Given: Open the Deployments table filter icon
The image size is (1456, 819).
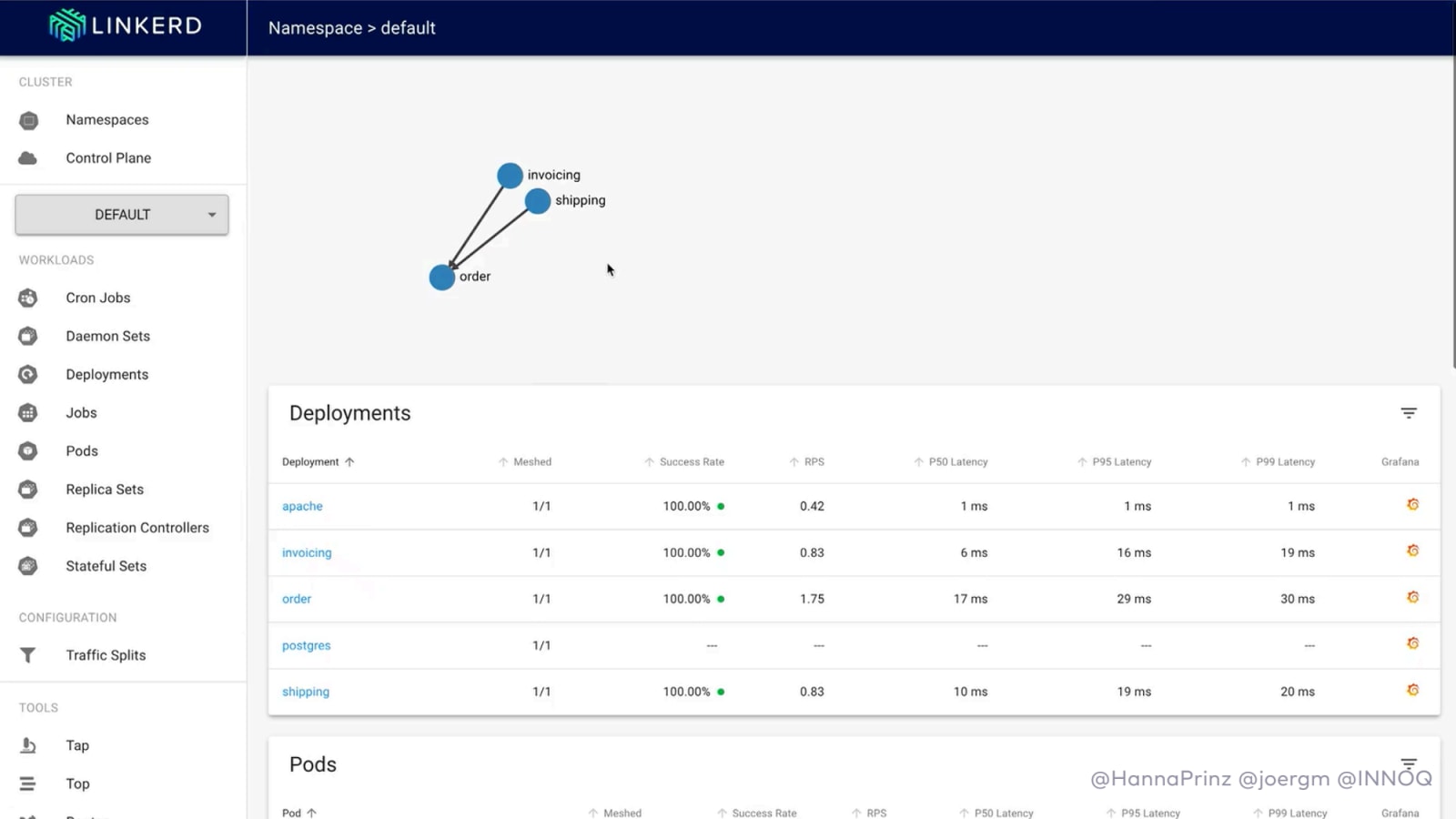Looking at the screenshot, I should [x=1409, y=413].
